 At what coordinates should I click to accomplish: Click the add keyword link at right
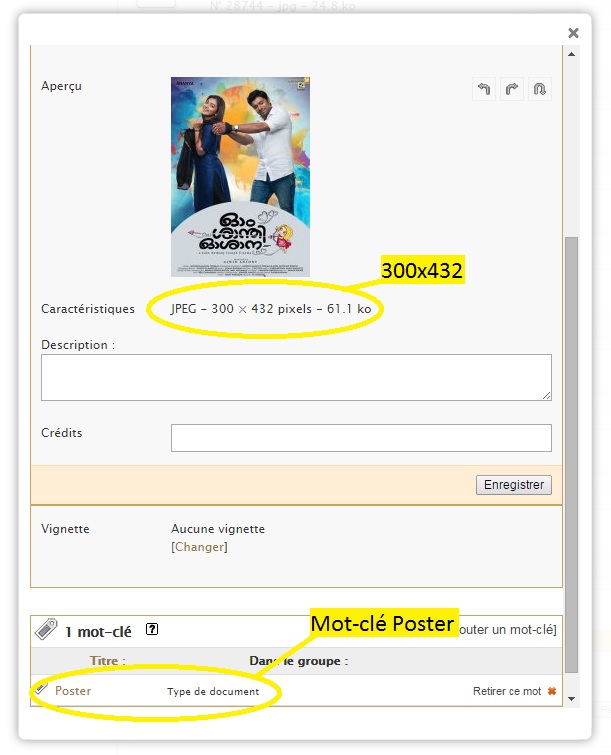507,629
